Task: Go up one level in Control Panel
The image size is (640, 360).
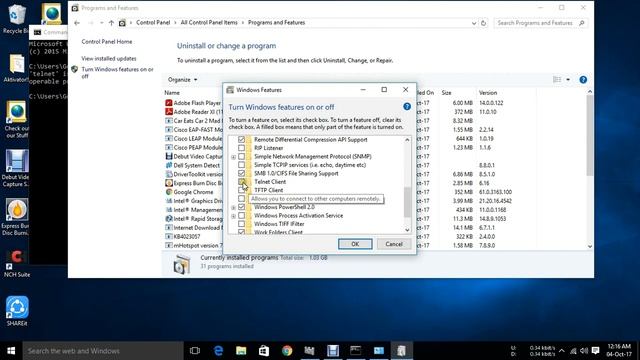Action: 111,23
